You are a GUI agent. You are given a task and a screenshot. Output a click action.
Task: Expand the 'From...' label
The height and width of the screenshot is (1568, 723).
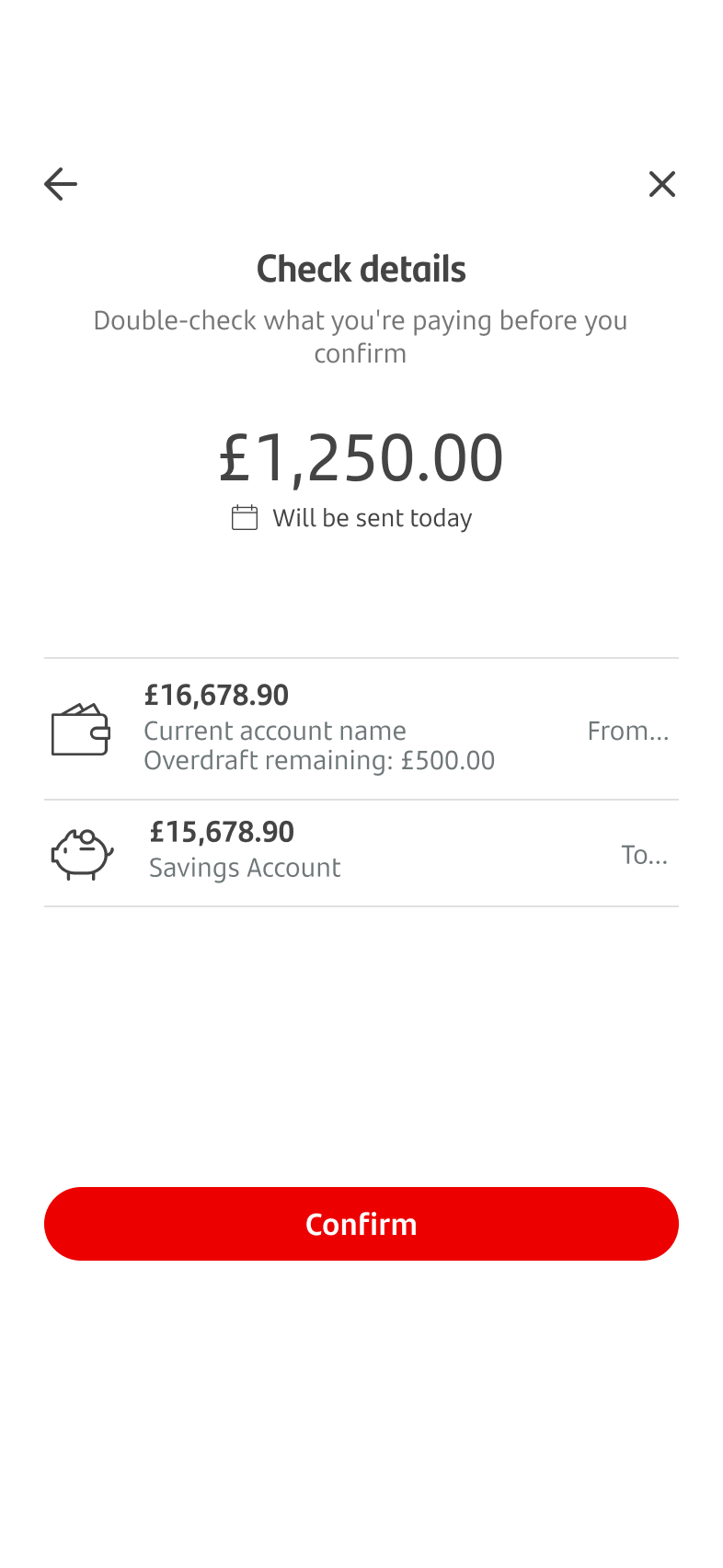coord(628,731)
